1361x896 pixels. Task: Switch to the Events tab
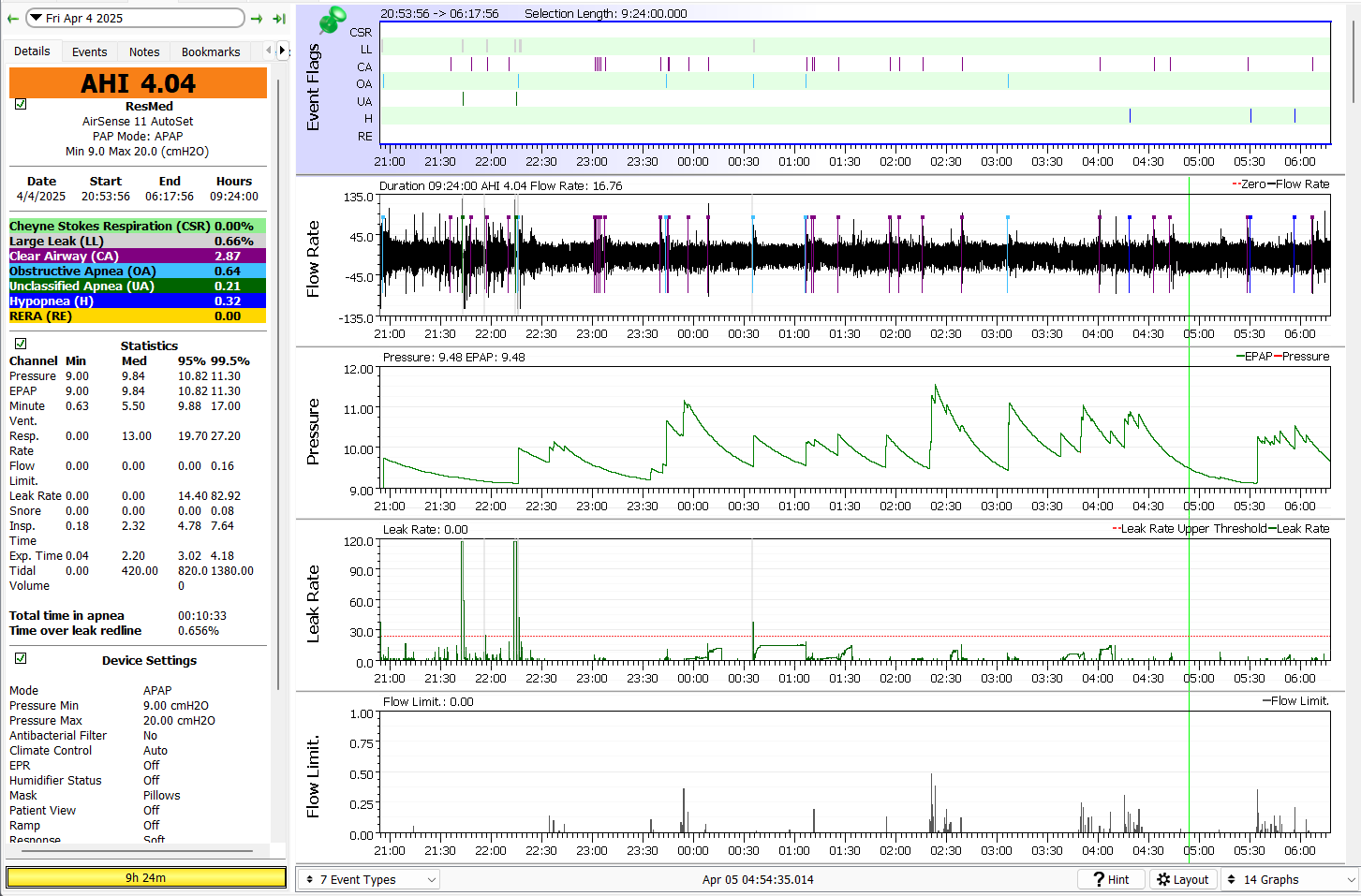(89, 51)
